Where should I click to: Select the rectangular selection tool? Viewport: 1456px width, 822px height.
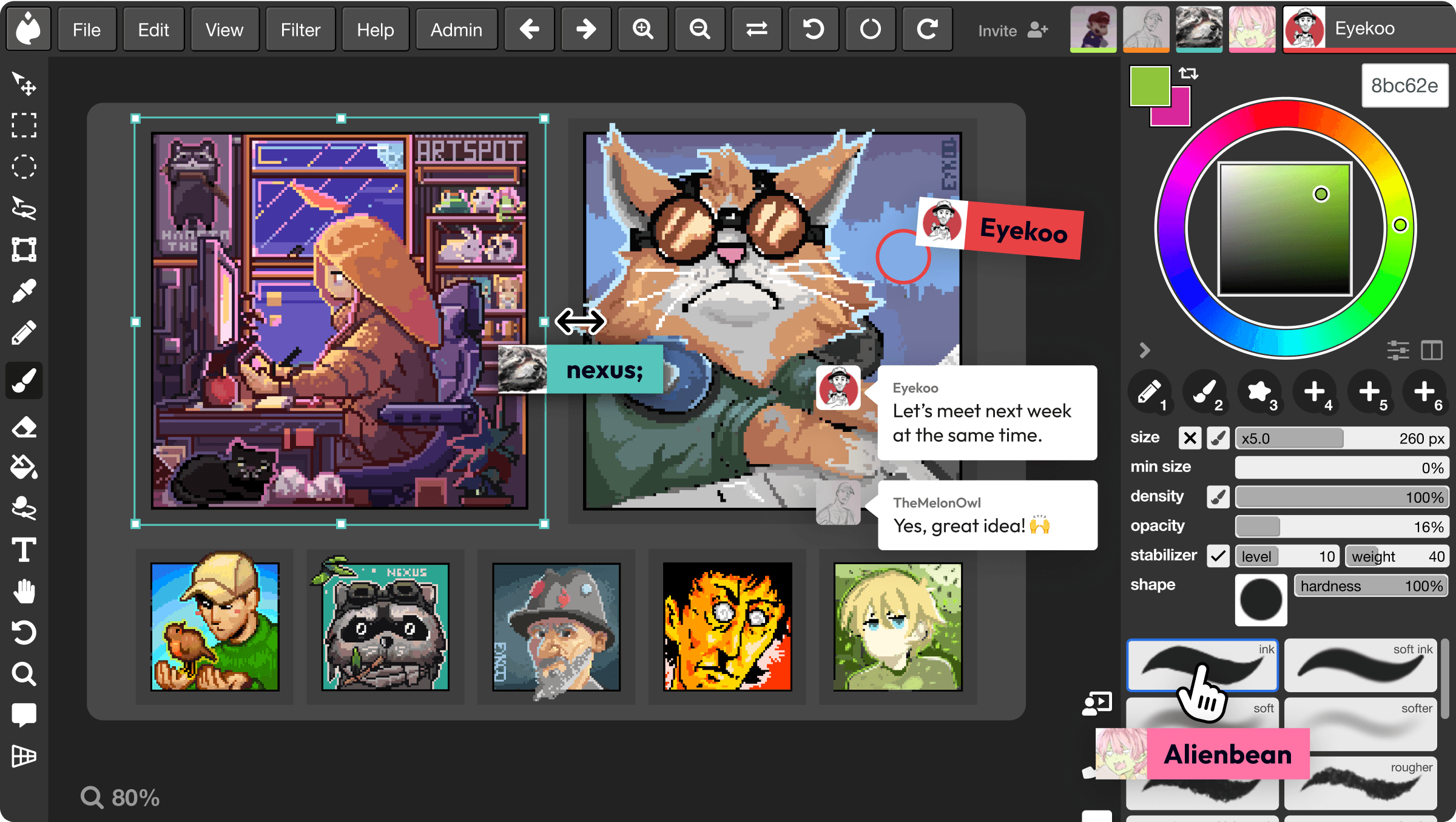[24, 126]
